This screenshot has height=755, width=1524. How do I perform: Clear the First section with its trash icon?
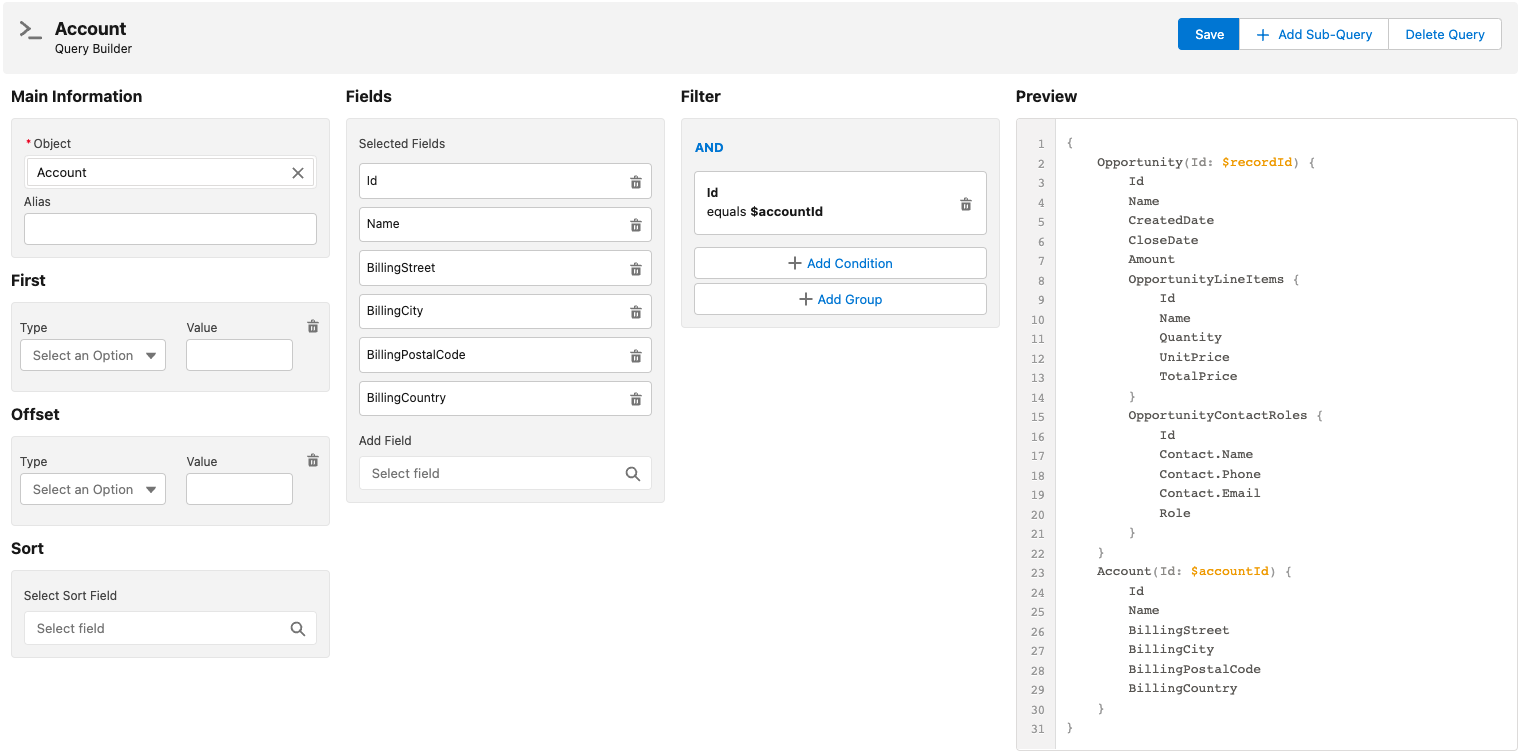313,326
